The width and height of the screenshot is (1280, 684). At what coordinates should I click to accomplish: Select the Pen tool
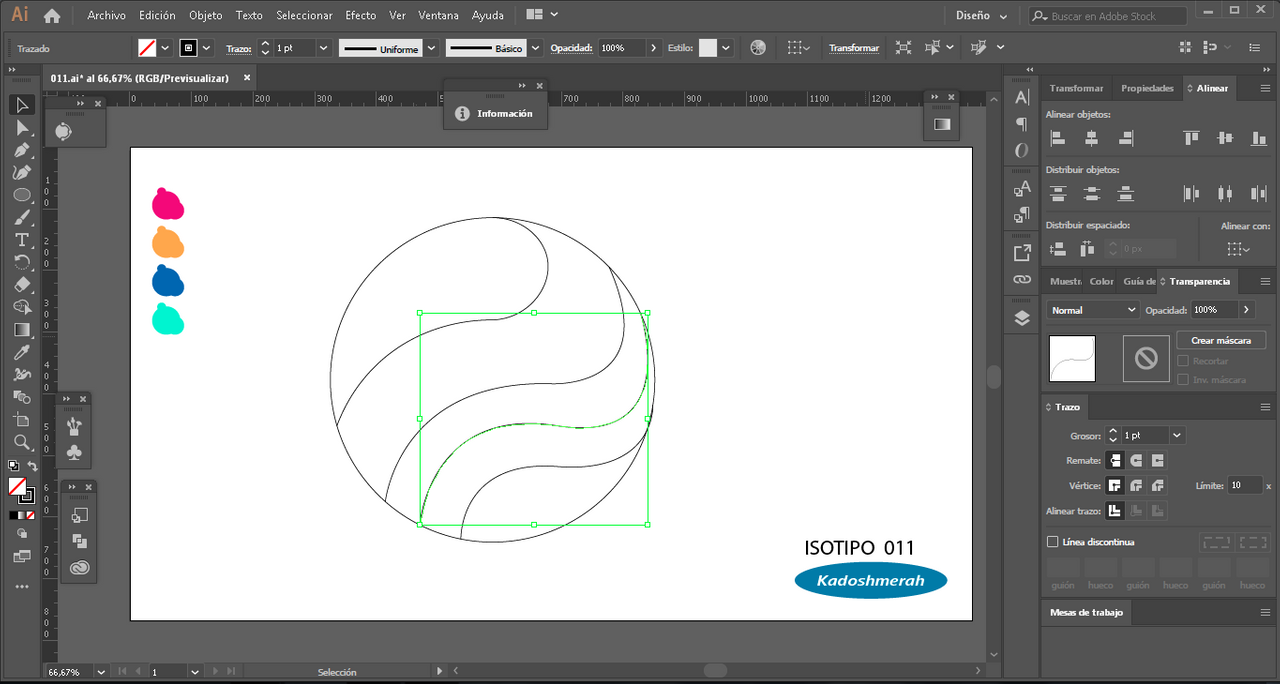coord(22,150)
